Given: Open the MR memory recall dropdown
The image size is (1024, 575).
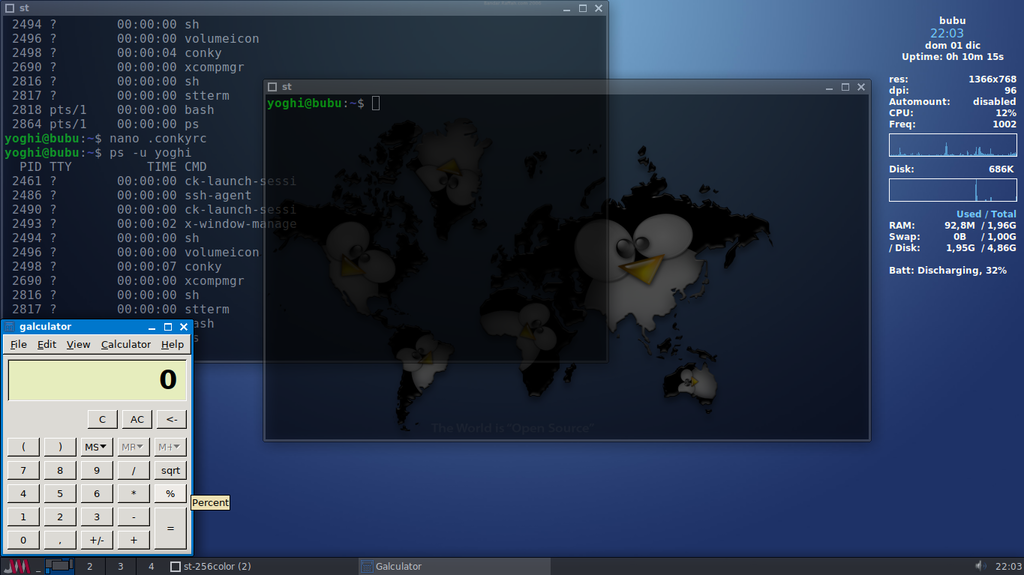Looking at the screenshot, I should 133,447.
